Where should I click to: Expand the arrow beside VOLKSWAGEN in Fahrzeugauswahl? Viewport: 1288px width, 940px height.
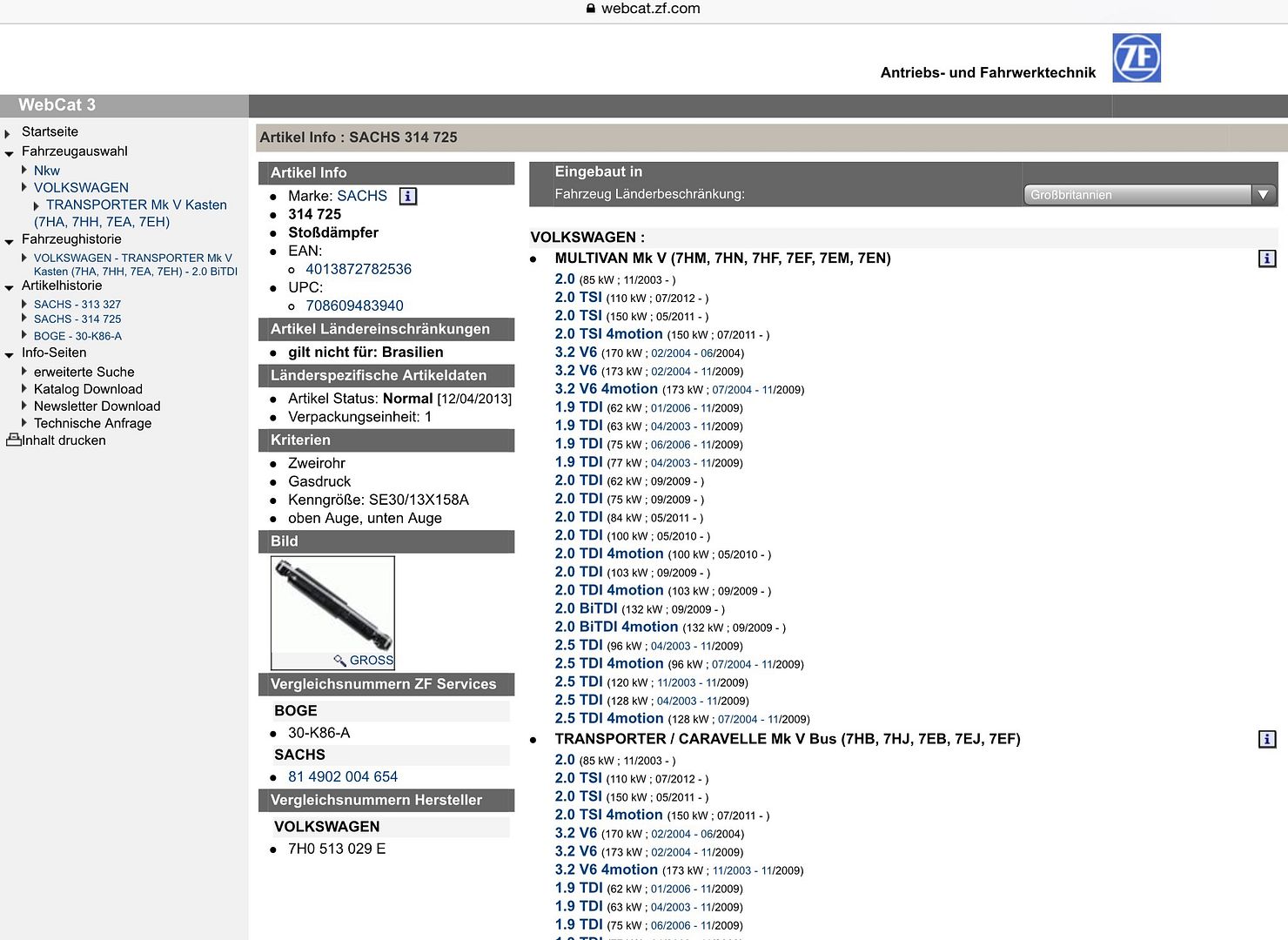click(x=24, y=186)
